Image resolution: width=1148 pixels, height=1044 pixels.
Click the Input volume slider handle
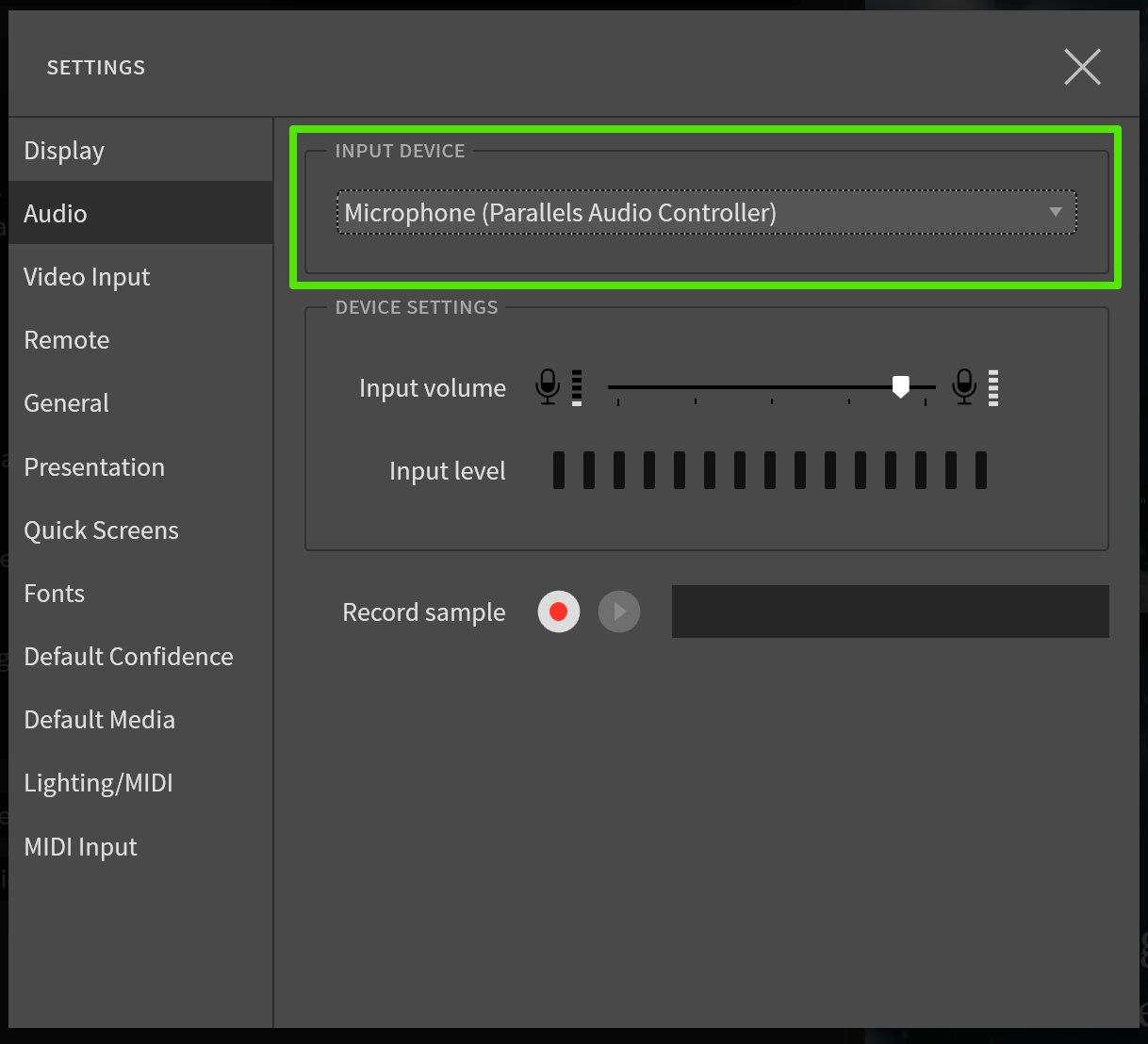tap(900, 386)
